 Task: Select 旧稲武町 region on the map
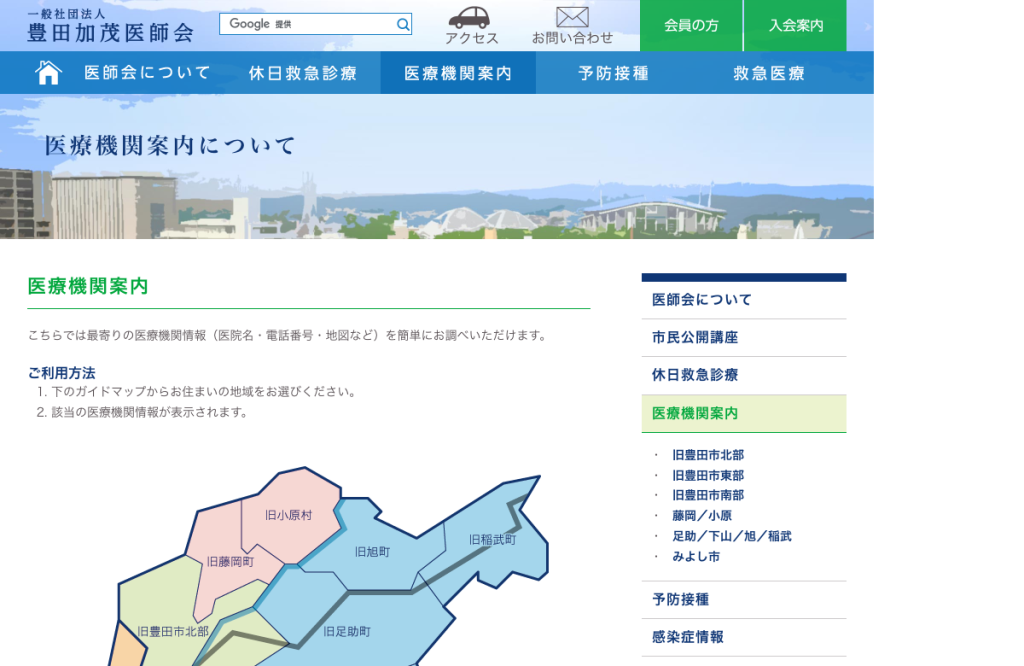coord(492,540)
